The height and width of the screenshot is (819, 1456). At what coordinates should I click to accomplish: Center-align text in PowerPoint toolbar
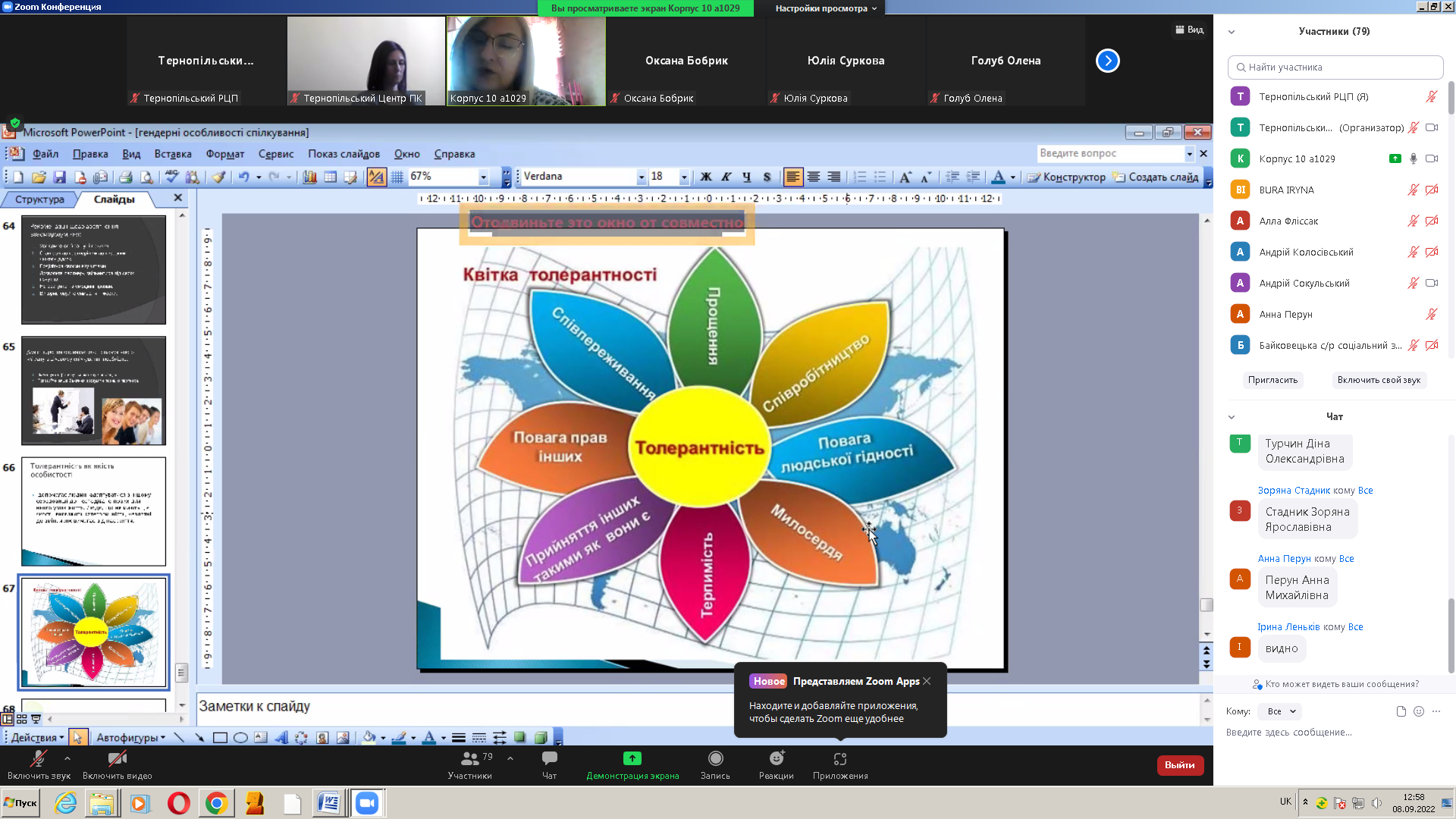pos(814,177)
